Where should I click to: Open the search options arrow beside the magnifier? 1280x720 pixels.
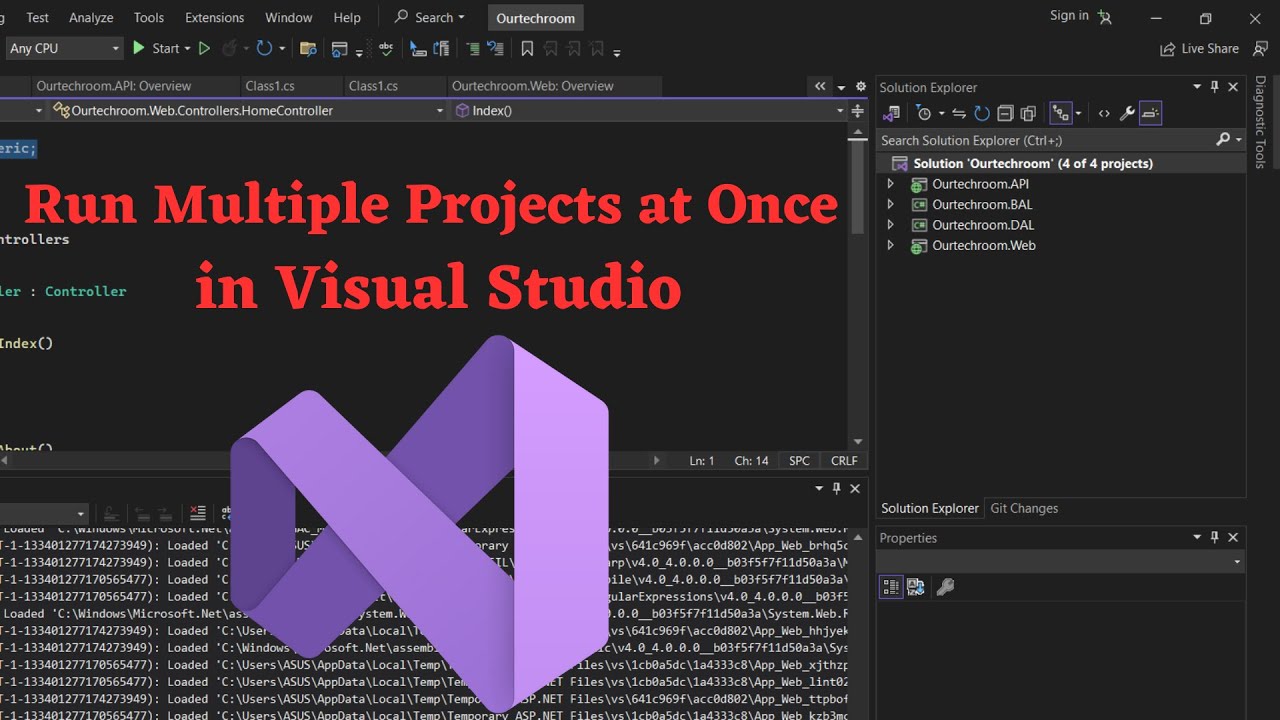(1239, 140)
